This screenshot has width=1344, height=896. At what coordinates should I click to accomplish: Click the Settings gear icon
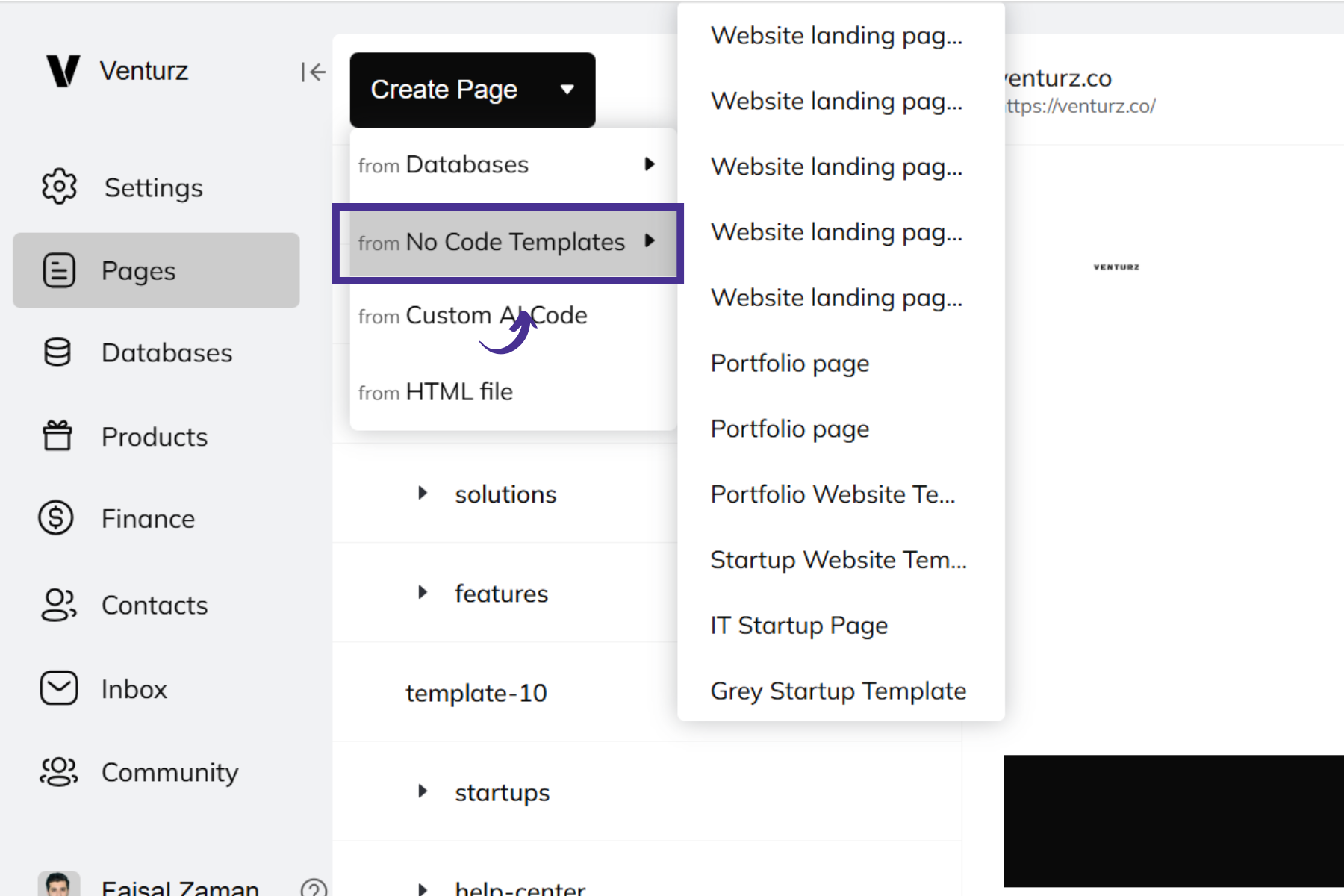coord(59,187)
